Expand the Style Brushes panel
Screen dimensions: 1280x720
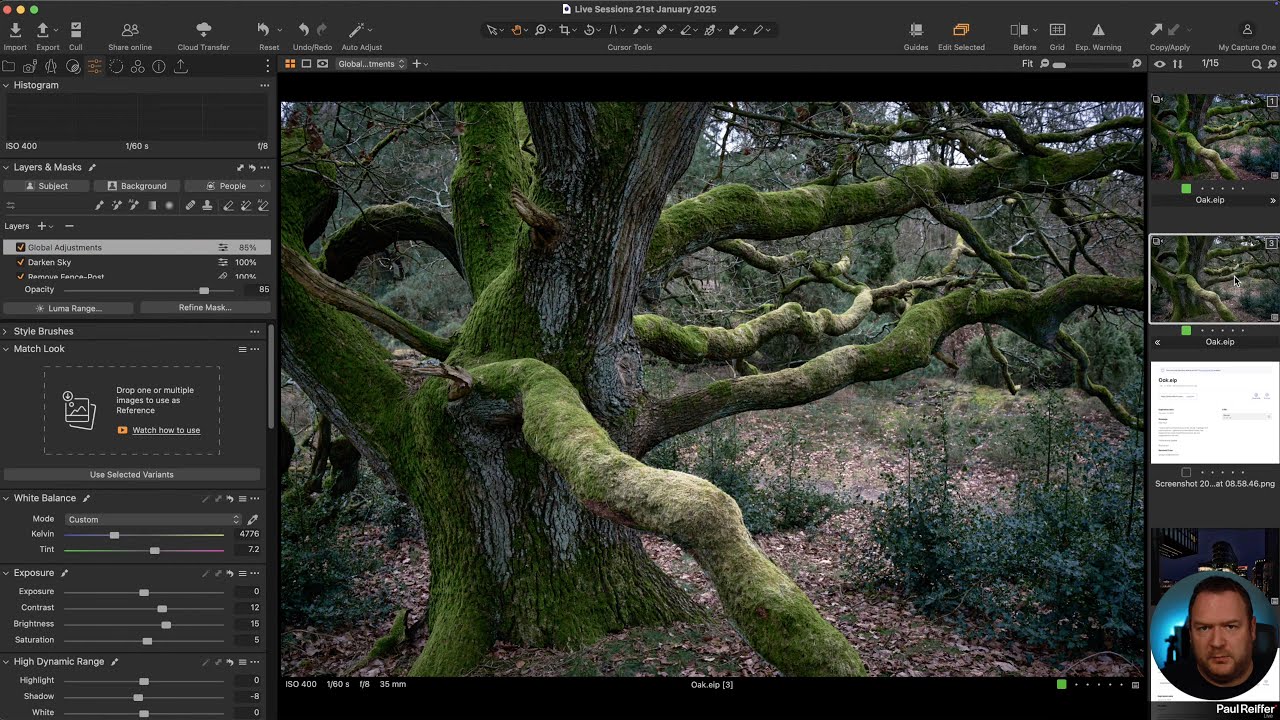pyautogui.click(x=6, y=331)
